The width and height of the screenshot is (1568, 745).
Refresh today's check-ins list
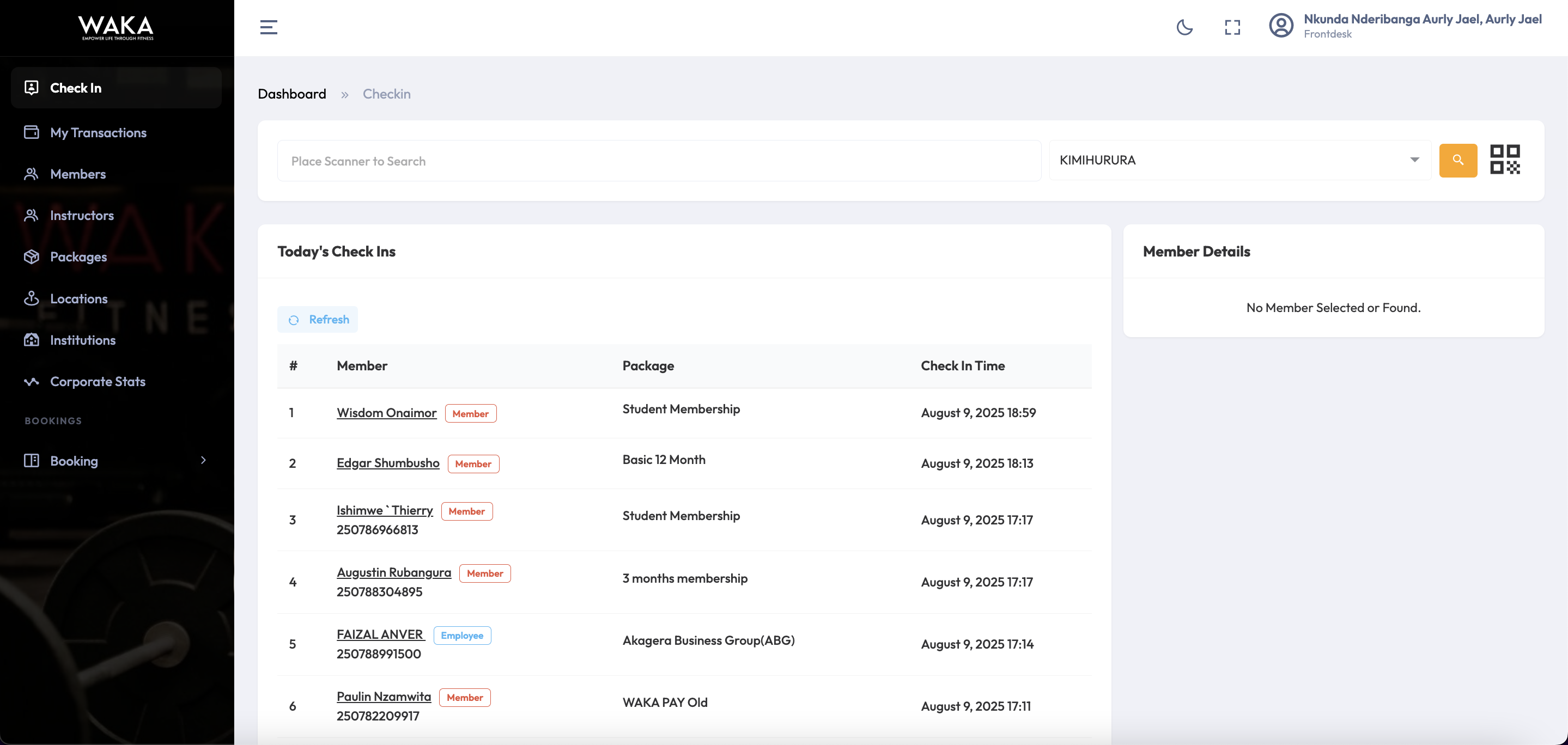pyautogui.click(x=318, y=320)
